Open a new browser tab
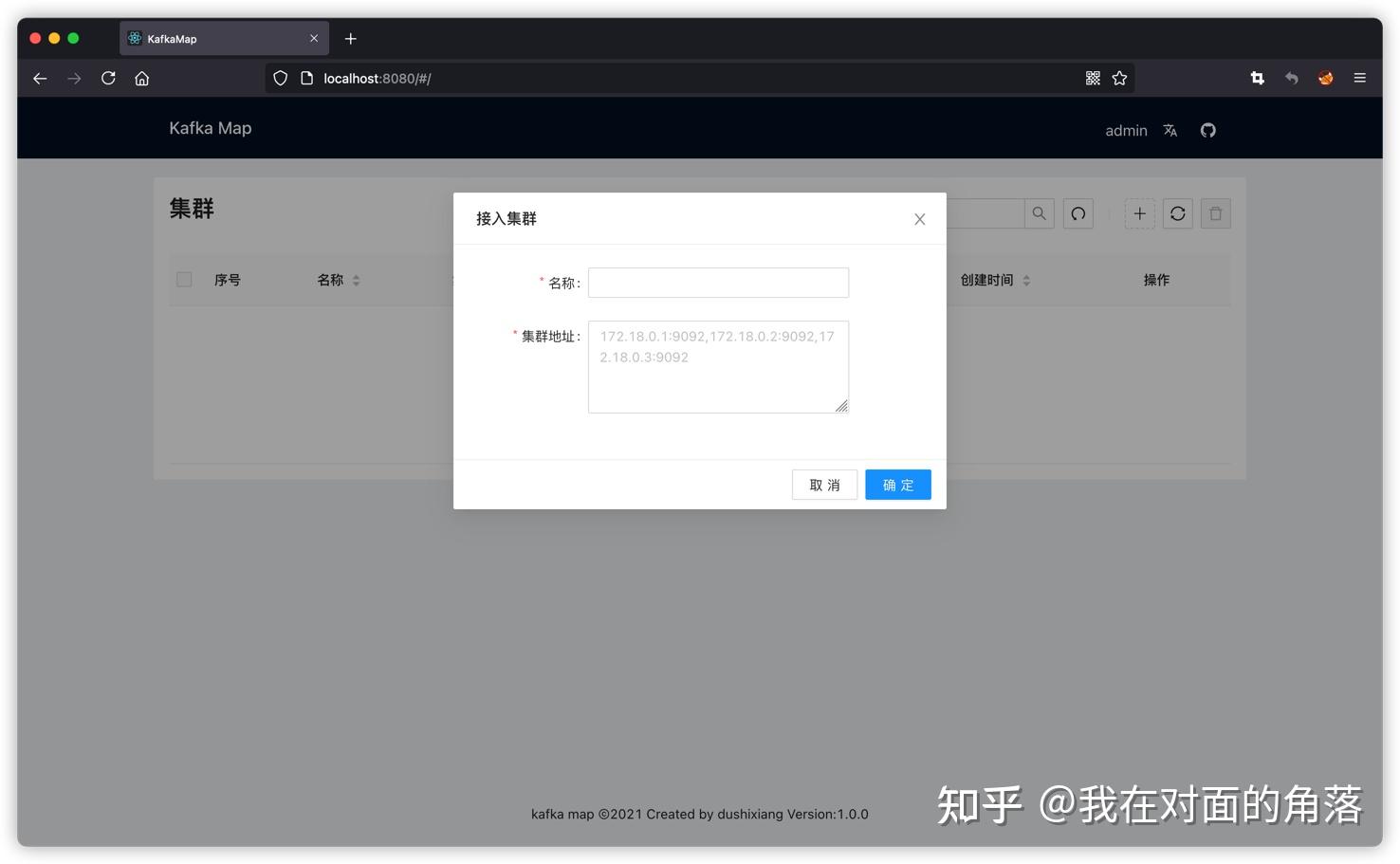Image resolution: width=1400 pixels, height=864 pixels. [350, 39]
